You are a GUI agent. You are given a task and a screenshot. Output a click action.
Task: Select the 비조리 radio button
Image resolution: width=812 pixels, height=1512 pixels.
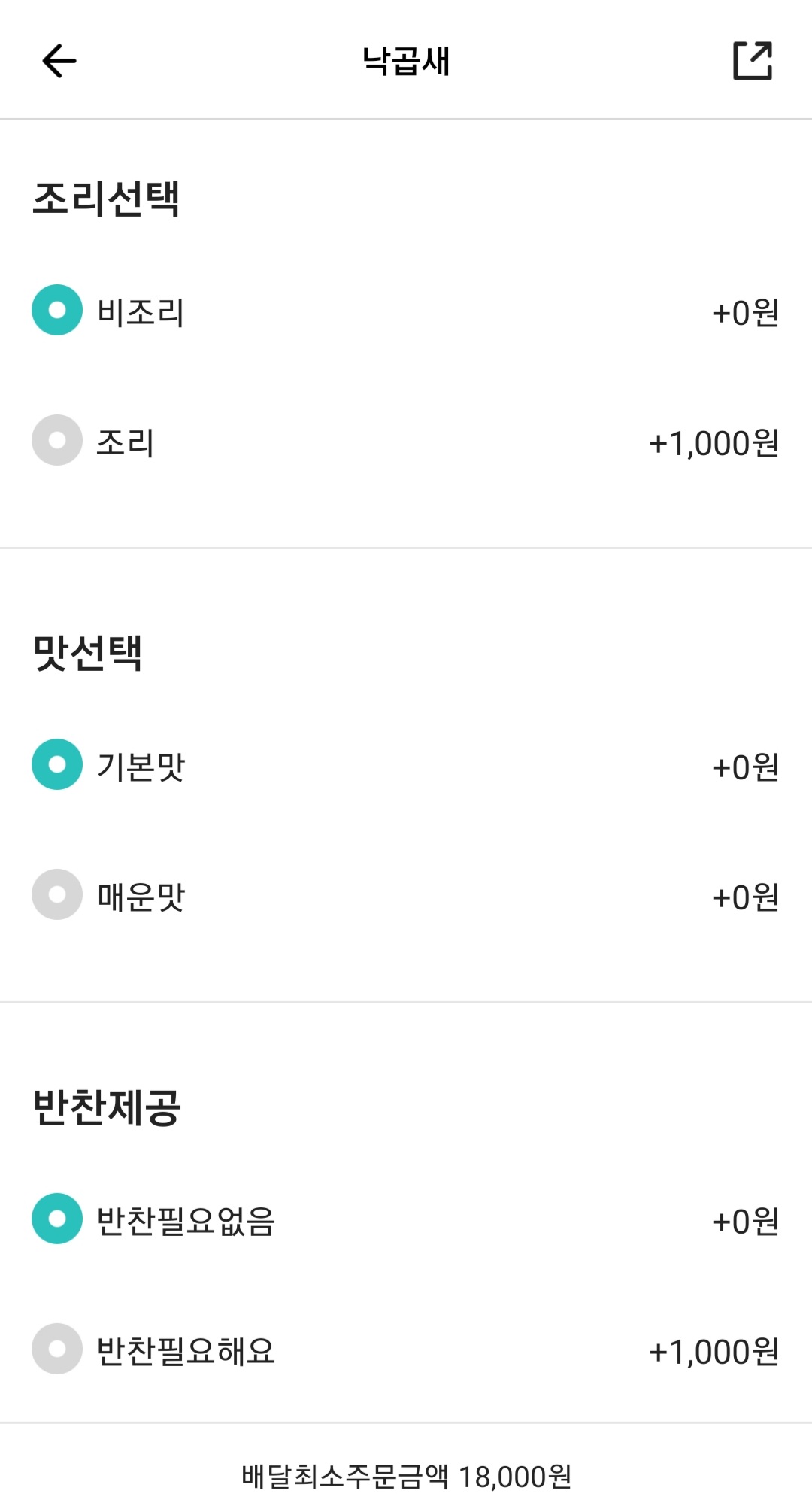pyautogui.click(x=57, y=310)
